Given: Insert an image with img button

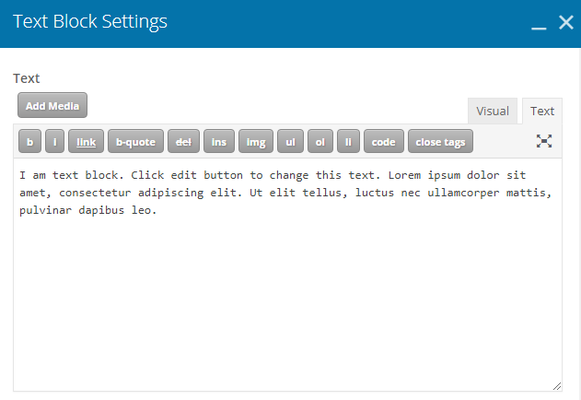Looking at the screenshot, I should click(256, 141).
